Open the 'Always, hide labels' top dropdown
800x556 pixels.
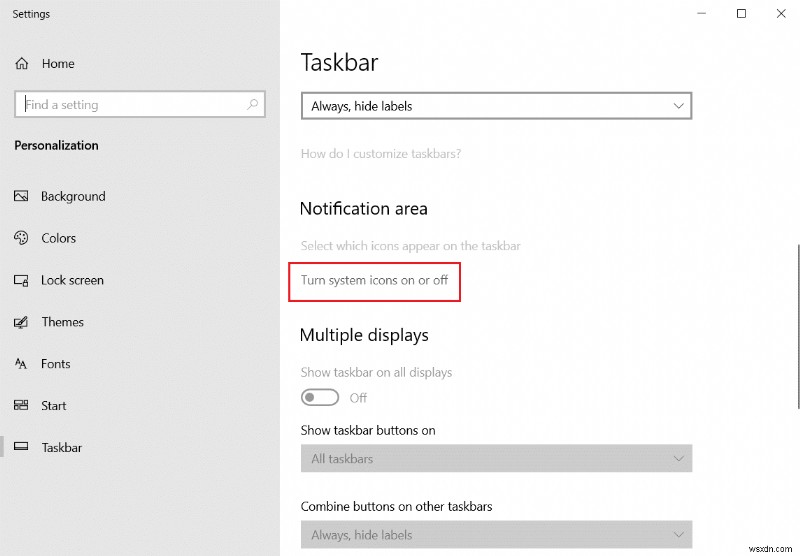pos(496,106)
